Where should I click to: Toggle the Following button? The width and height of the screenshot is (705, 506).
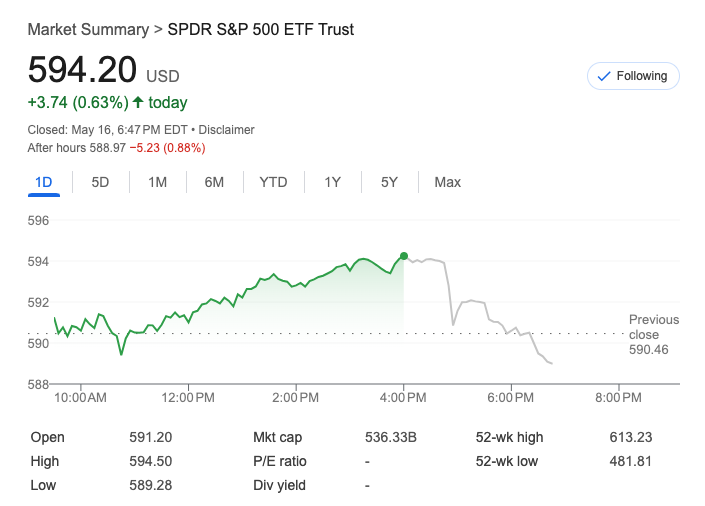(633, 76)
